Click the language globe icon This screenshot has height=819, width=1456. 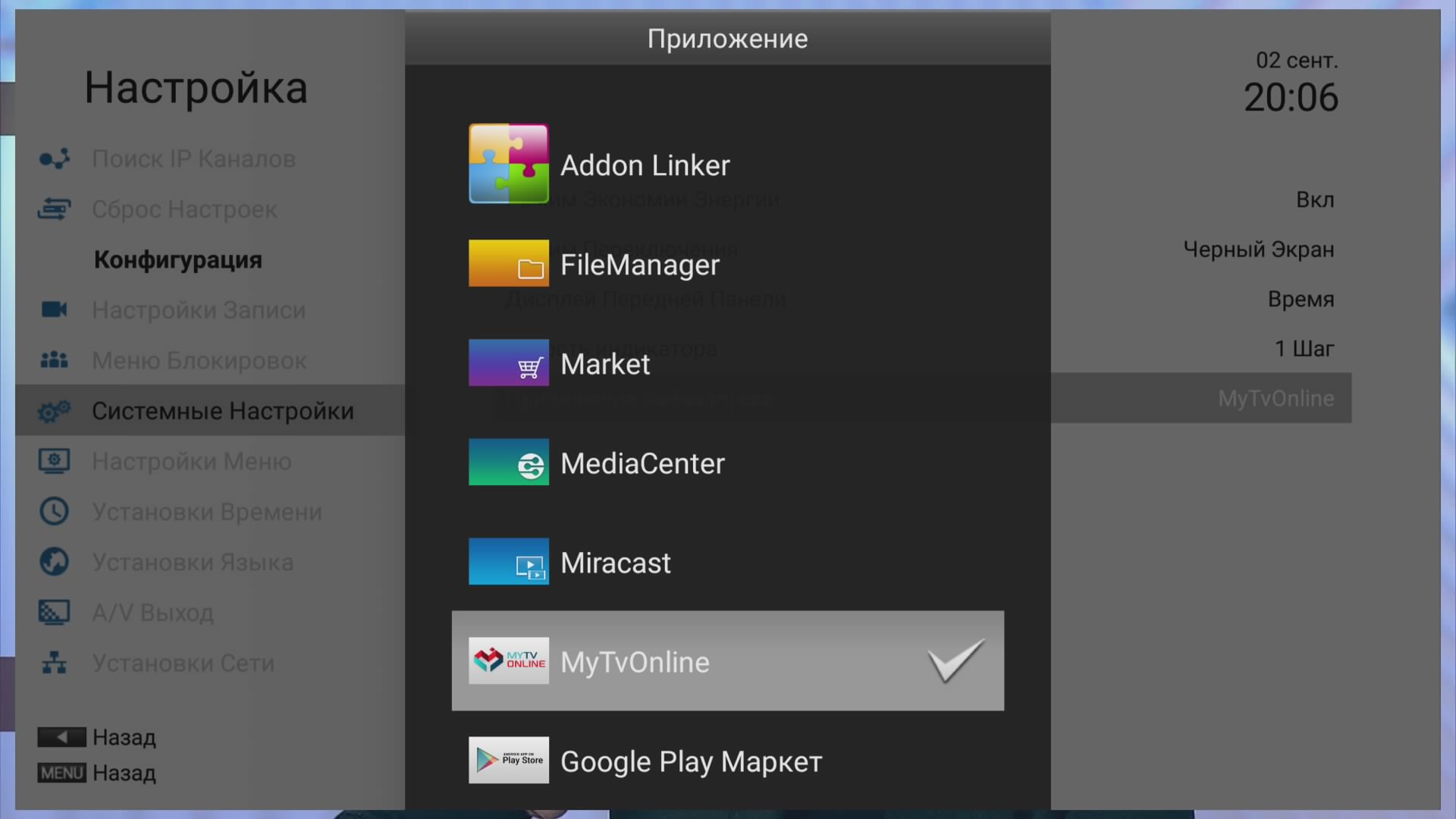pos(54,562)
